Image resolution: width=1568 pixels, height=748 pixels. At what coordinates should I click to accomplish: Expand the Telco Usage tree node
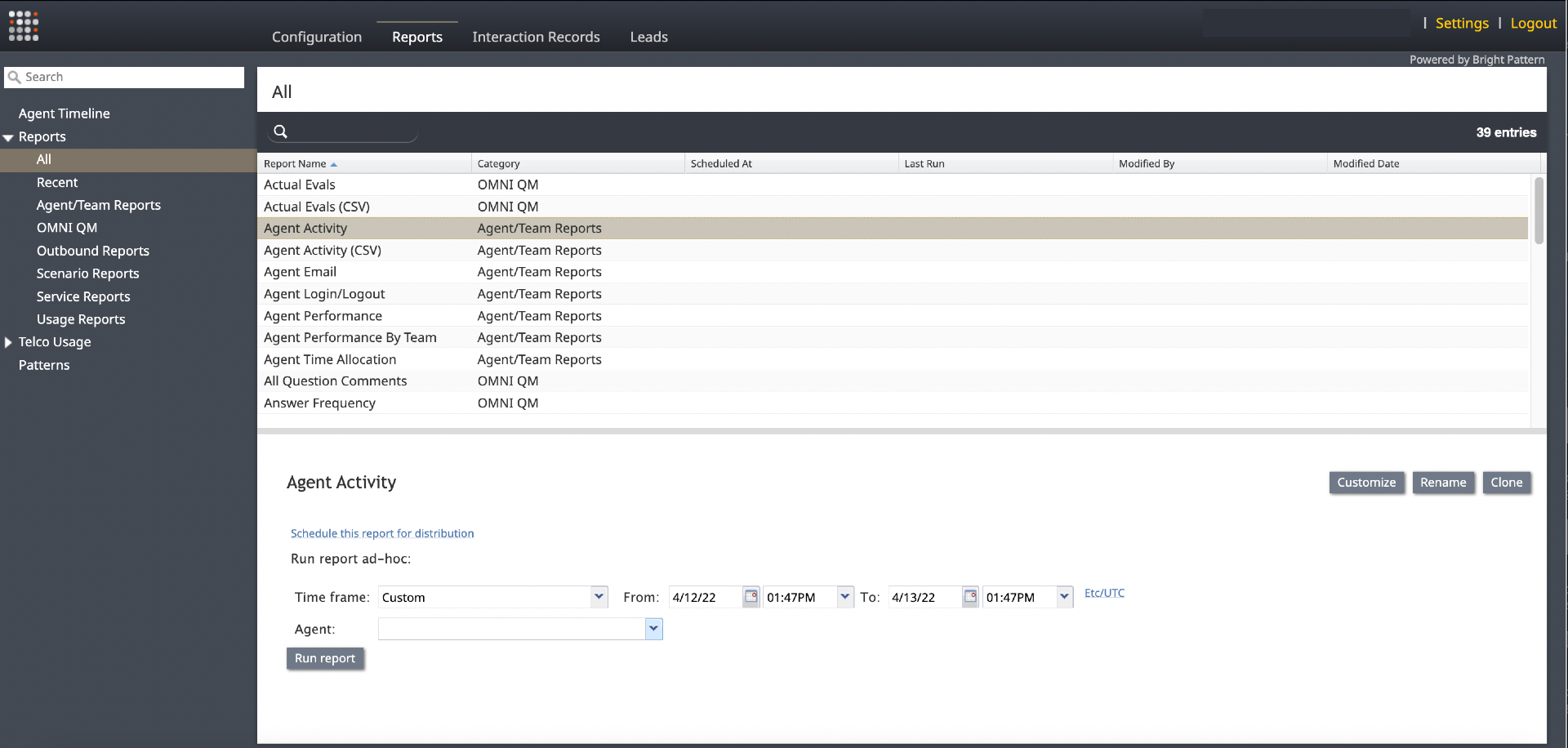tap(8, 343)
